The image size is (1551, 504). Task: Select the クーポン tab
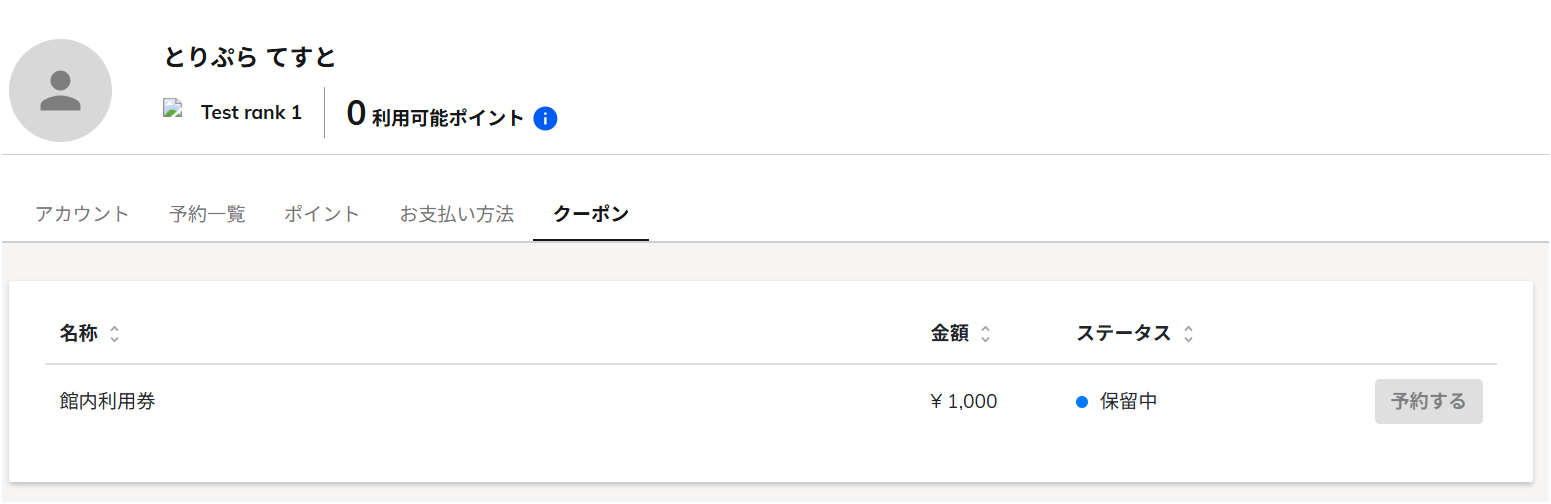[x=591, y=214]
